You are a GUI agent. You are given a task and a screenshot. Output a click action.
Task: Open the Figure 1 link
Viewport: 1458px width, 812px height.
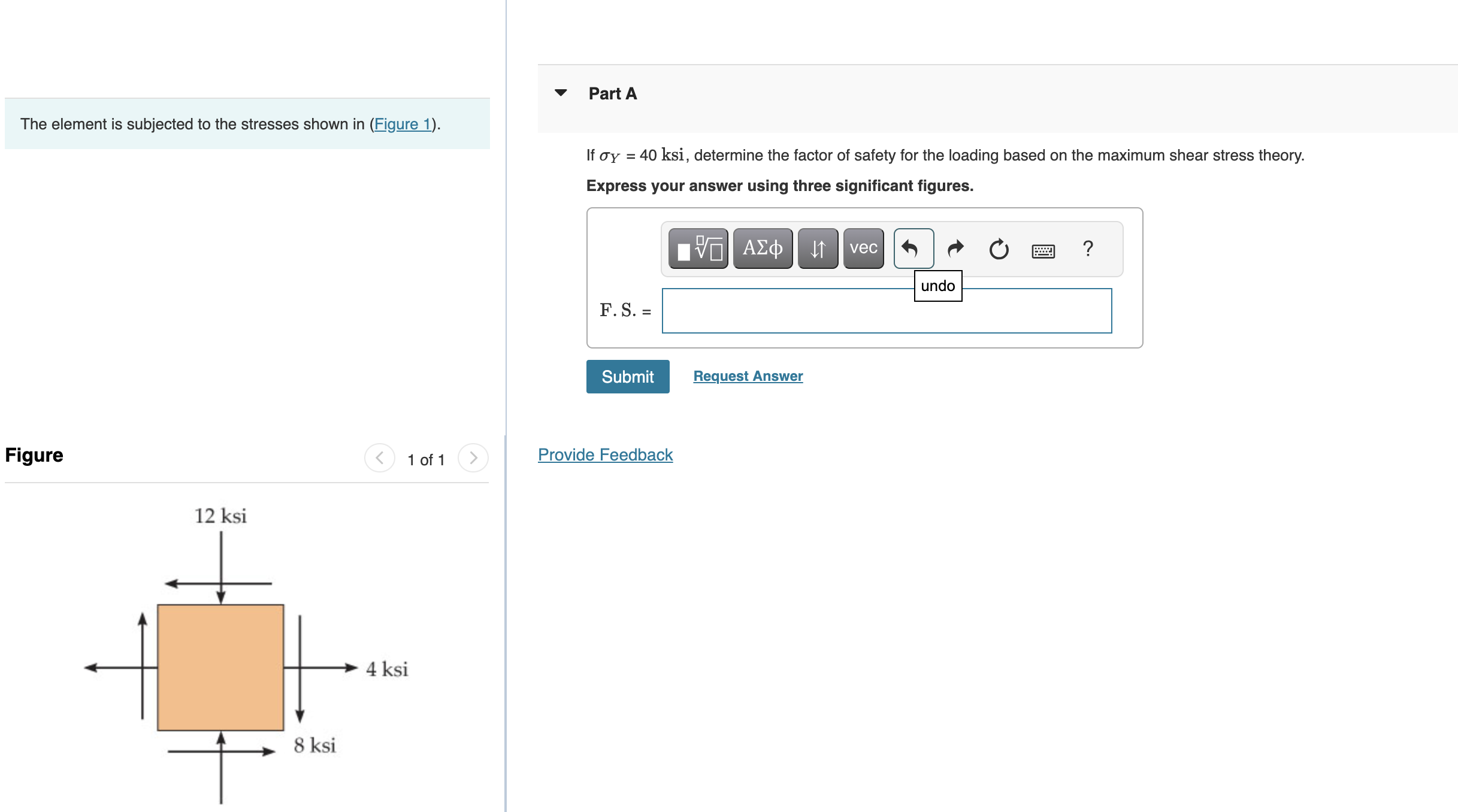click(403, 124)
